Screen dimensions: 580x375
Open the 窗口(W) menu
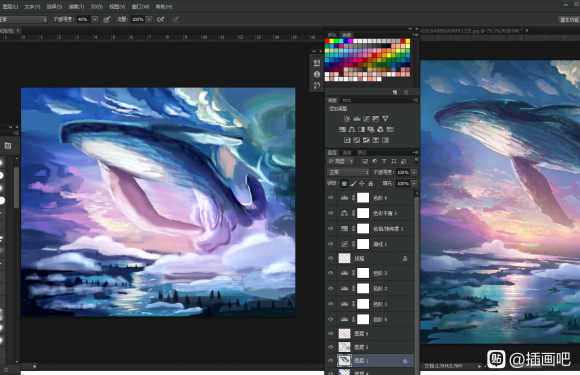141,7
